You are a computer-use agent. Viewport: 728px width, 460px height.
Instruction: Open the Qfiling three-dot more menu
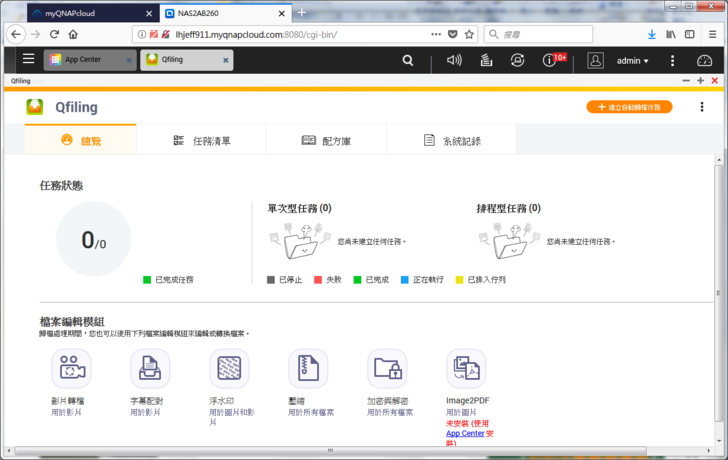[x=702, y=107]
